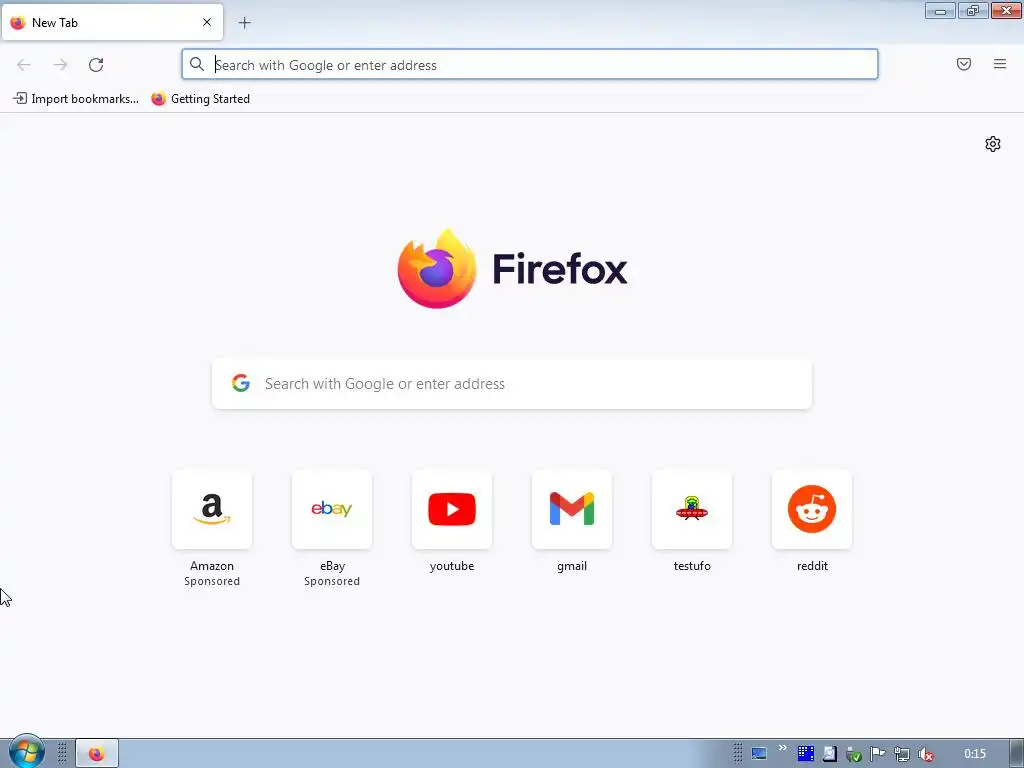Open the Windows Start menu orb

coord(26,752)
